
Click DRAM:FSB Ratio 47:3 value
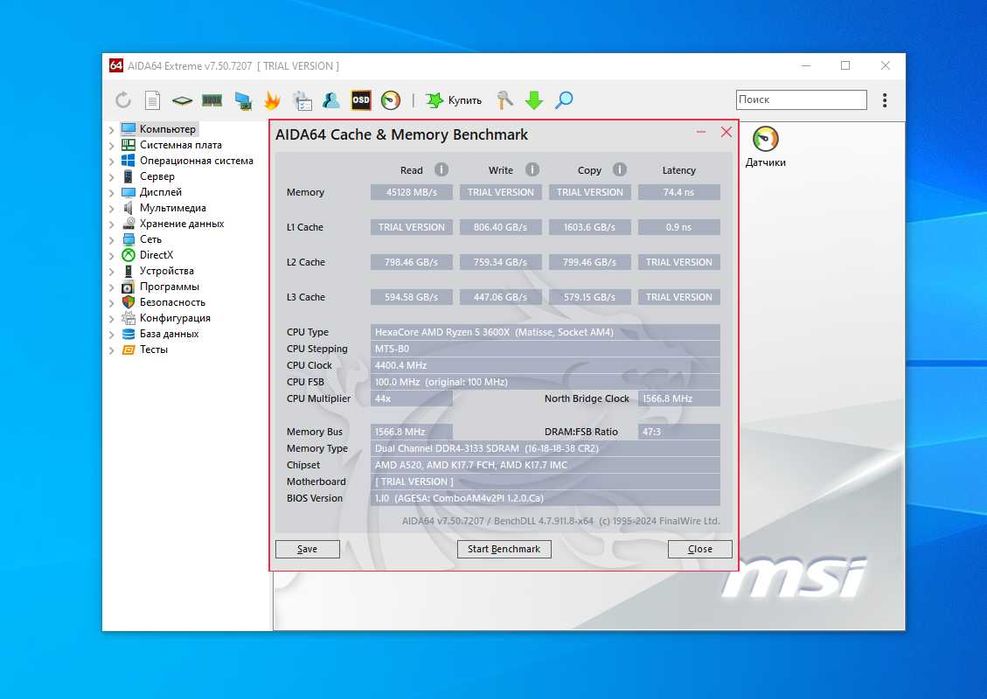pos(679,432)
